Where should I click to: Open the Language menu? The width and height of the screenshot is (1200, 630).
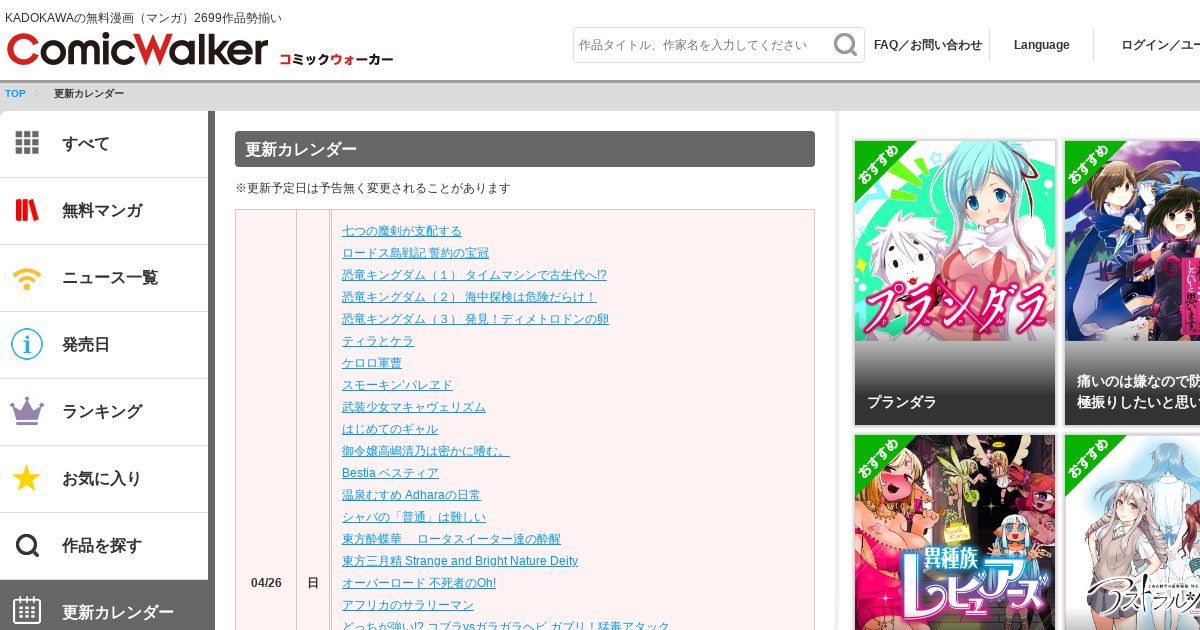[x=1041, y=45]
